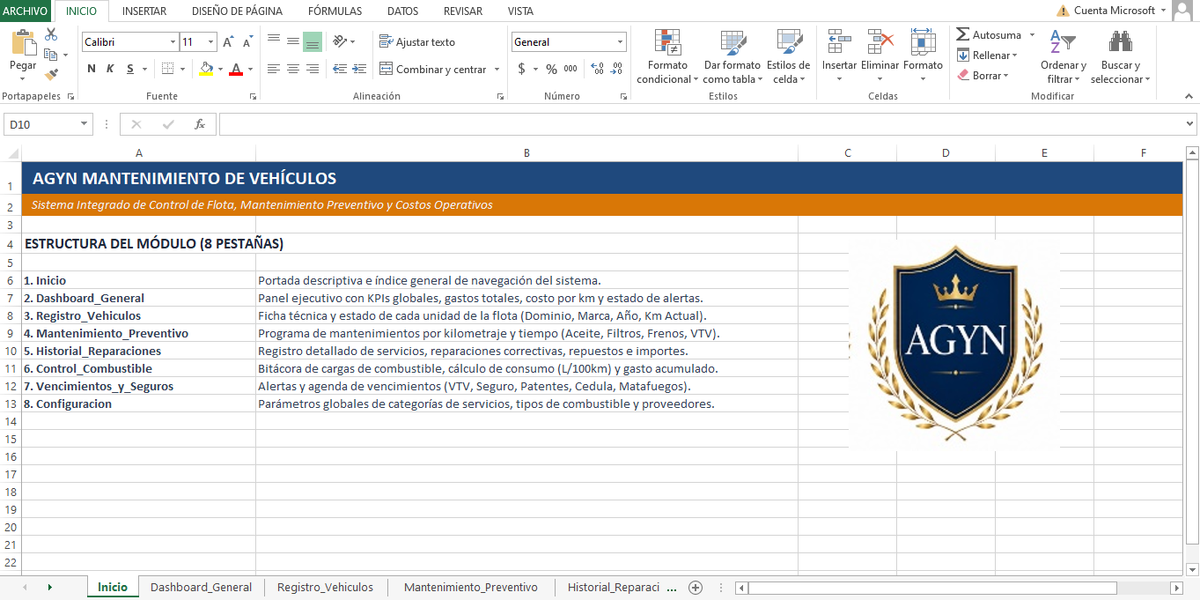This screenshot has height=600, width=1200.
Task: Toggle italic K formatting
Action: (110, 69)
